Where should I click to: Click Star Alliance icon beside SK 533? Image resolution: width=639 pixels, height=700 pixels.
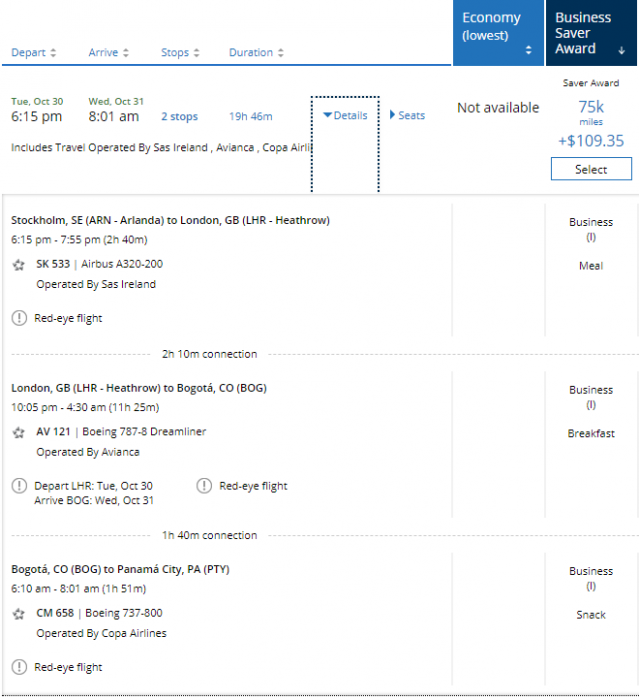[x=18, y=265]
